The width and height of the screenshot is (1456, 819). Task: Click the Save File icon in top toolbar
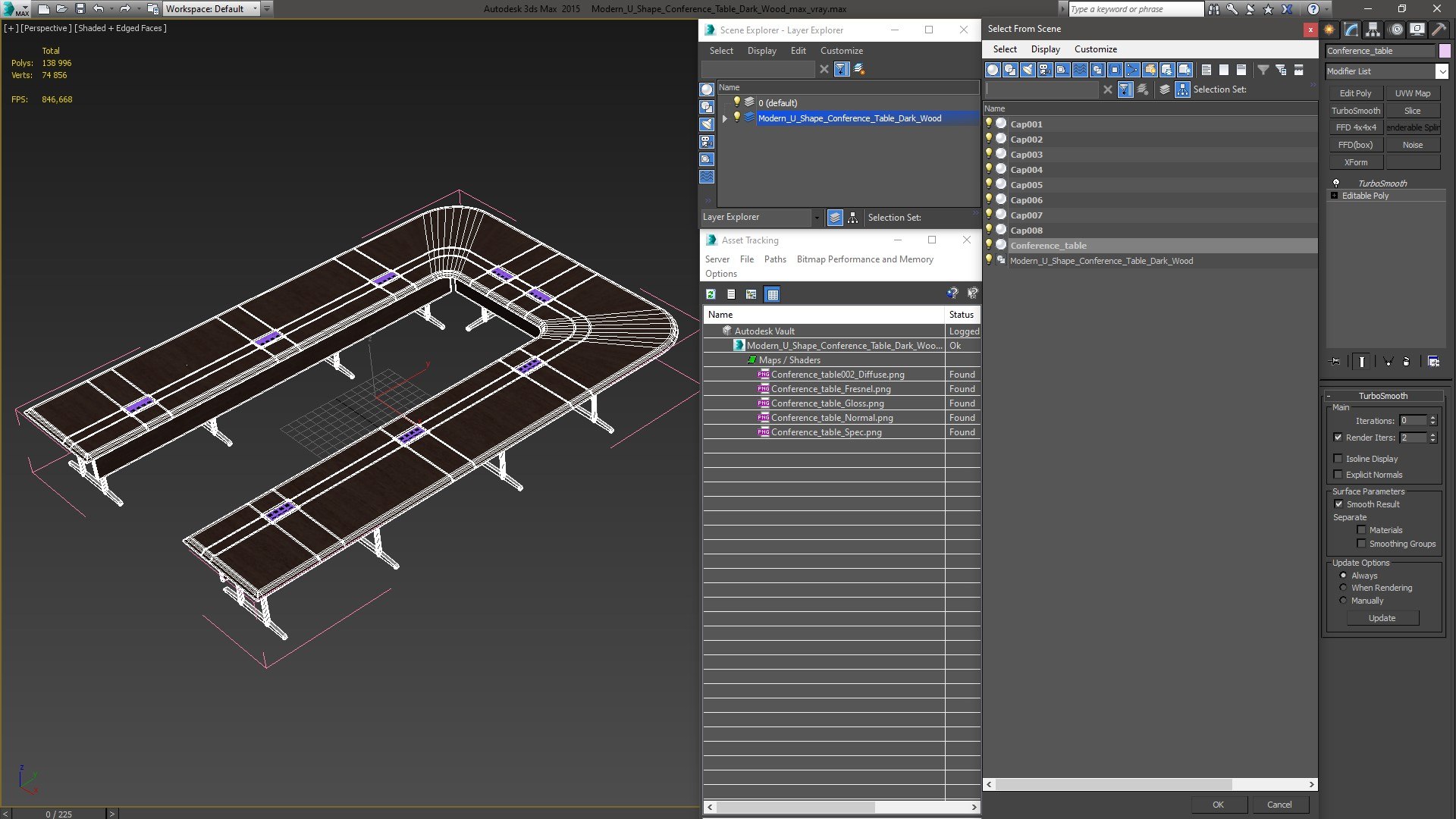coord(80,9)
